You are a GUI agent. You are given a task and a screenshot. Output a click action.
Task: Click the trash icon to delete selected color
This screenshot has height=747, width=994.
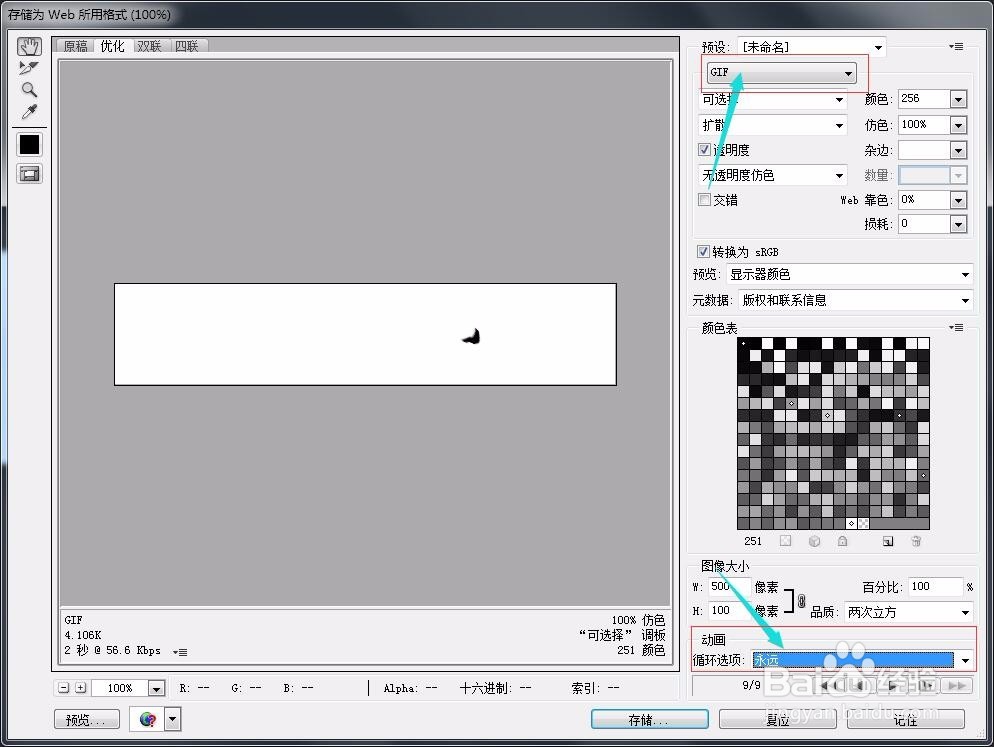[x=916, y=541]
